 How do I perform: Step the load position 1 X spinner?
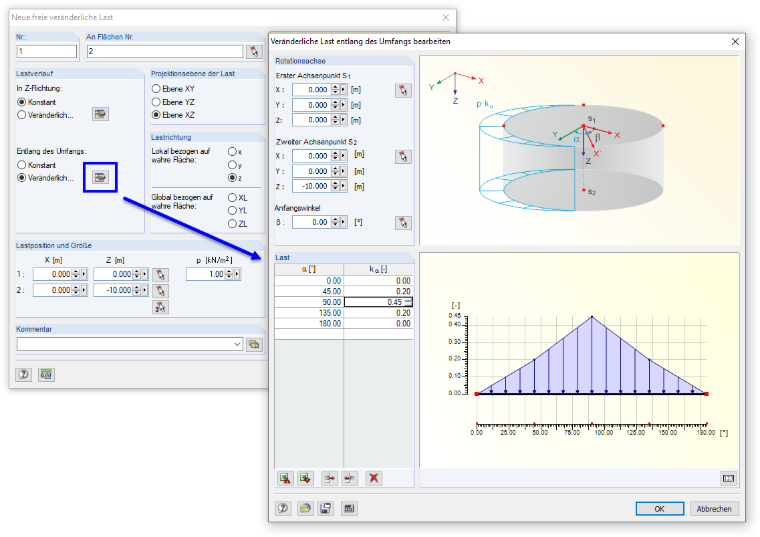click(76, 274)
